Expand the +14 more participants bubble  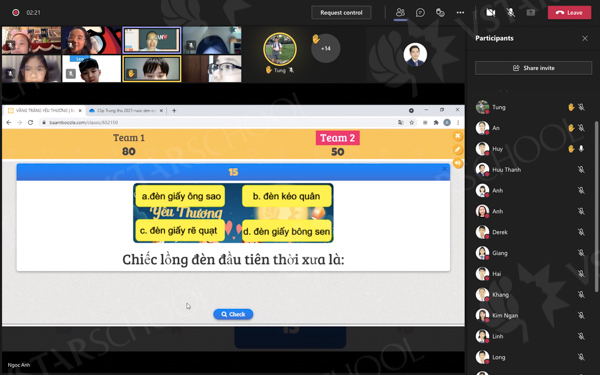(326, 49)
